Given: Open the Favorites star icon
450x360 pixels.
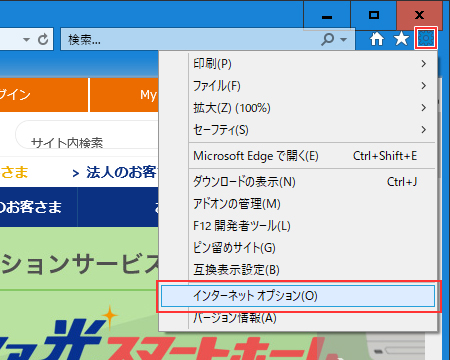Looking at the screenshot, I should pyautogui.click(x=401, y=39).
